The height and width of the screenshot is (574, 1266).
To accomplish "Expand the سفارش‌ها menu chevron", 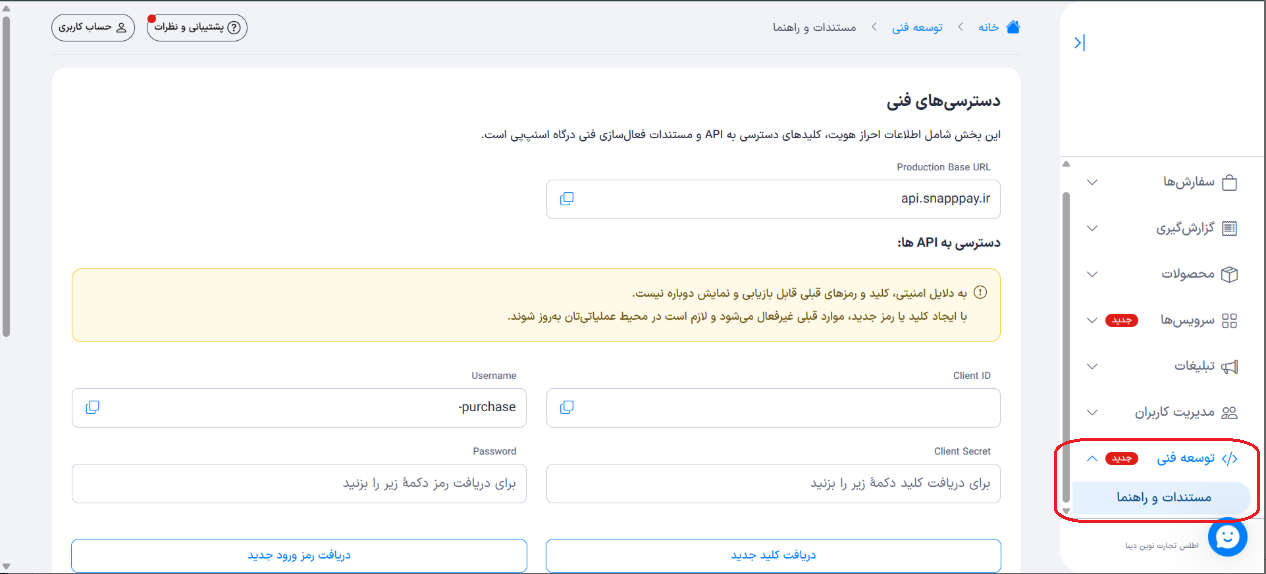I will pyautogui.click(x=1092, y=182).
